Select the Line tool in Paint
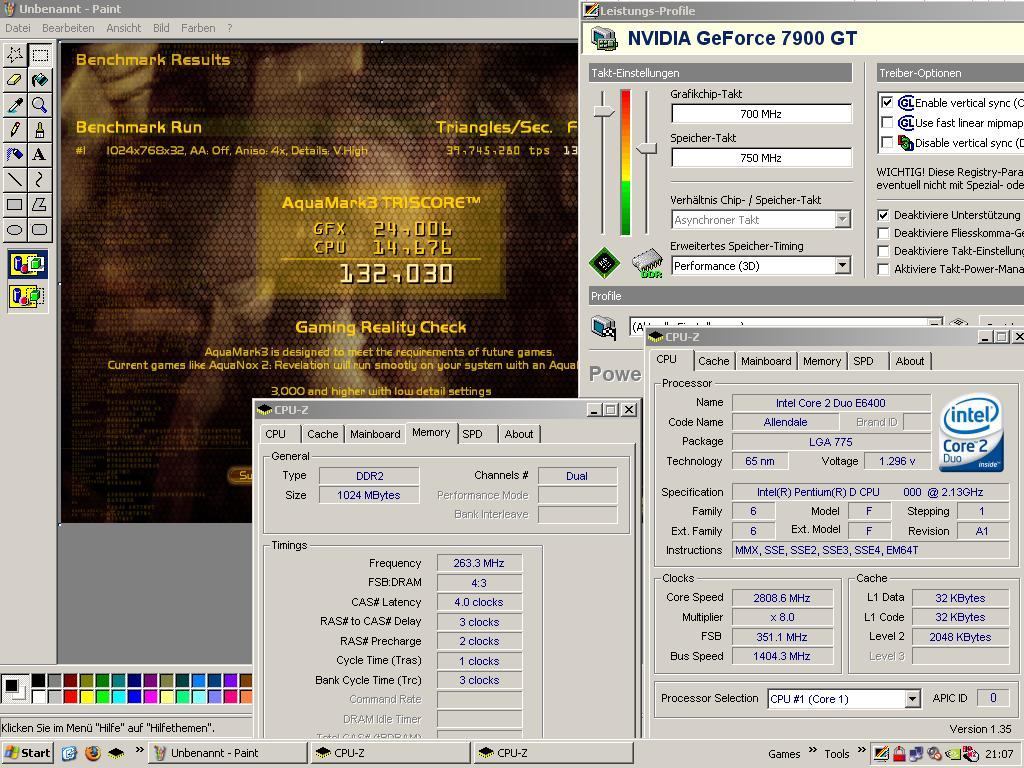1024x768 pixels. click(x=15, y=179)
